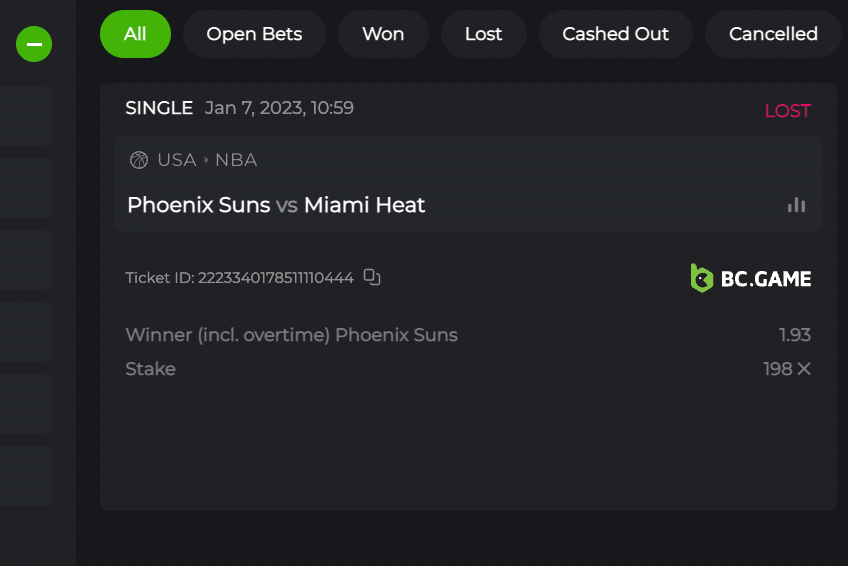Image resolution: width=848 pixels, height=566 pixels.
Task: Open match statistics bar chart icon
Action: pyautogui.click(x=796, y=205)
